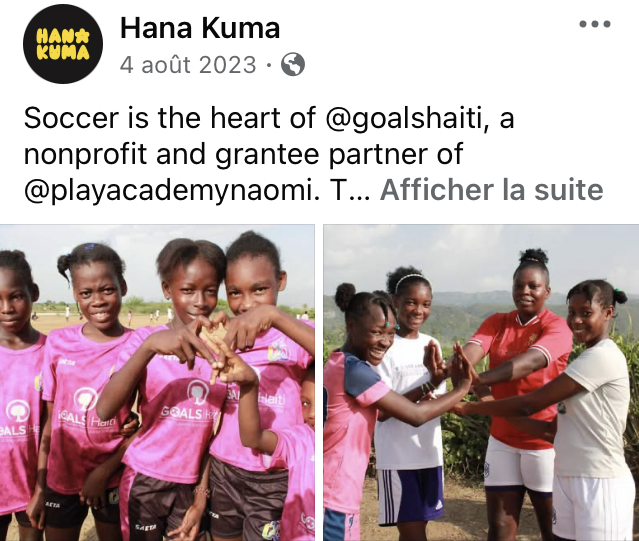The image size is (639, 541).
Task: Click the Hana Kuma profile picture
Action: (63, 44)
